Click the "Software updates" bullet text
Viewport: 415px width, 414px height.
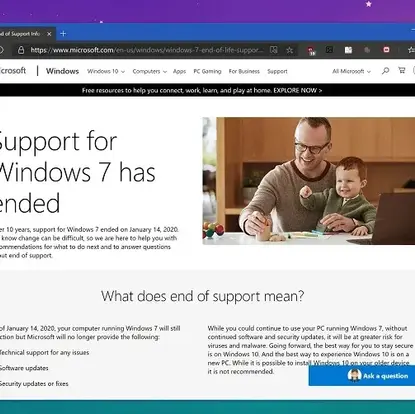click(24, 368)
